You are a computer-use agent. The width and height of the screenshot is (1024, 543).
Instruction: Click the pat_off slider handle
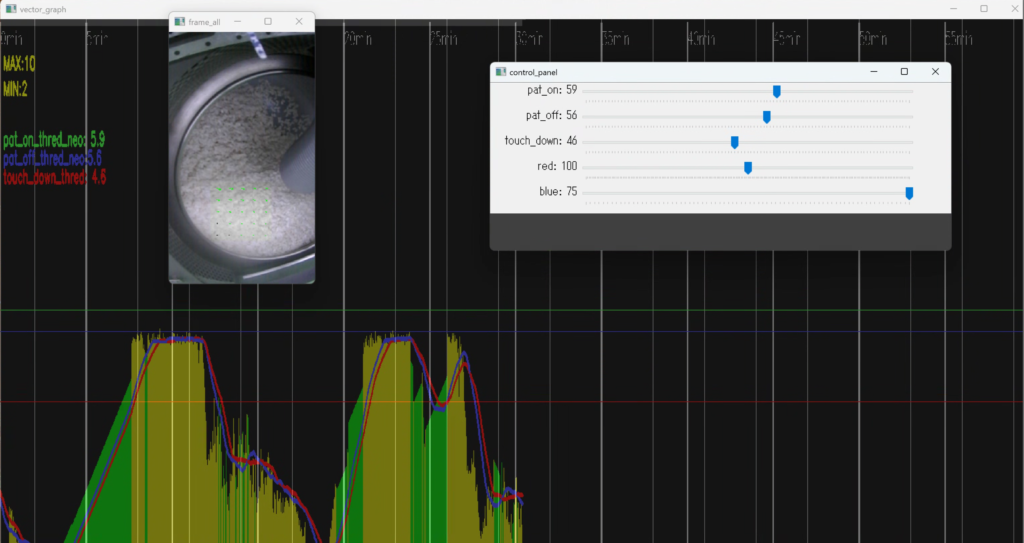[x=767, y=117]
